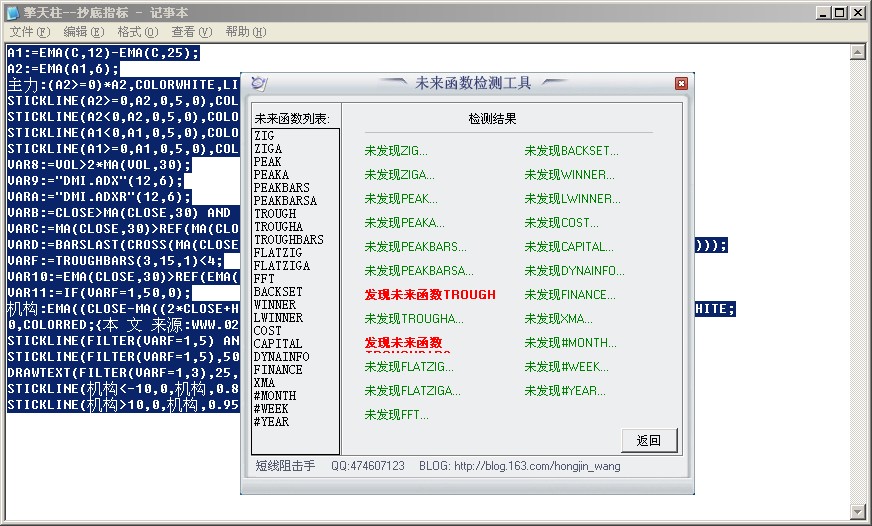
Task: Select ZIGA in the function list
Action: click(x=268, y=148)
